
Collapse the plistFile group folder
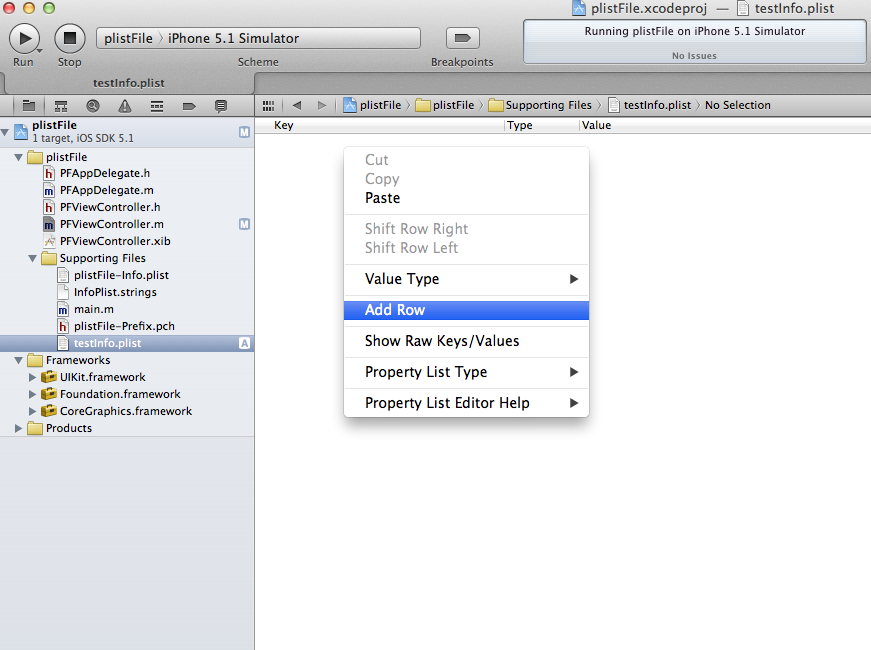click(x=19, y=157)
